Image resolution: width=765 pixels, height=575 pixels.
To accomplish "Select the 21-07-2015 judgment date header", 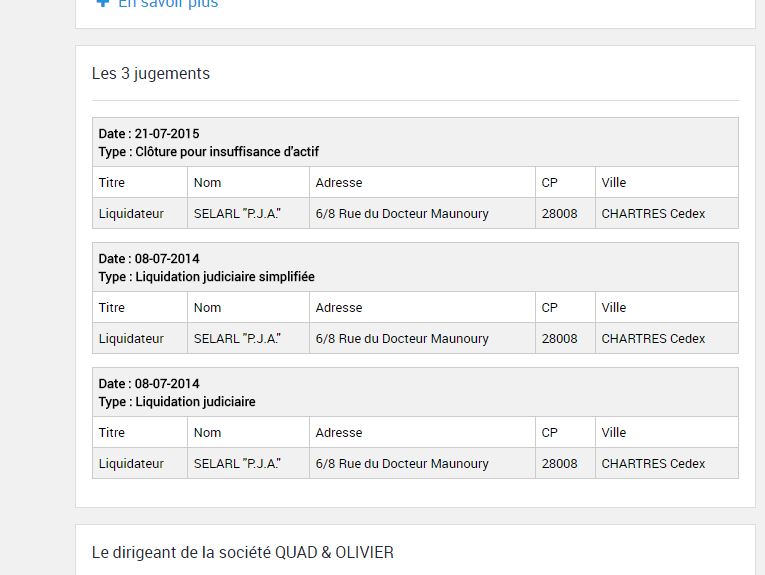I will click(149, 134).
